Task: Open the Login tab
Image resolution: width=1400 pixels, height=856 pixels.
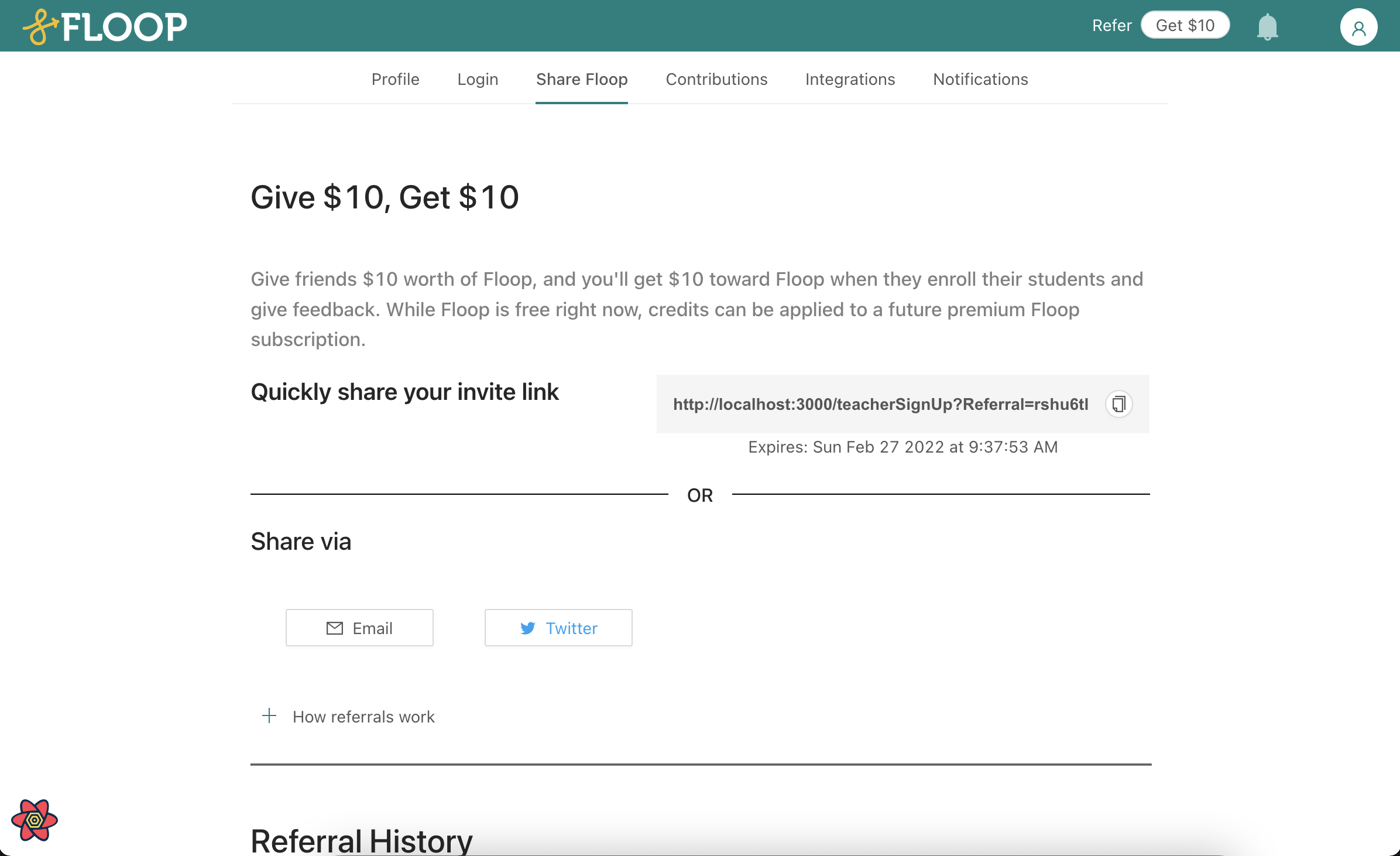Action: (478, 79)
